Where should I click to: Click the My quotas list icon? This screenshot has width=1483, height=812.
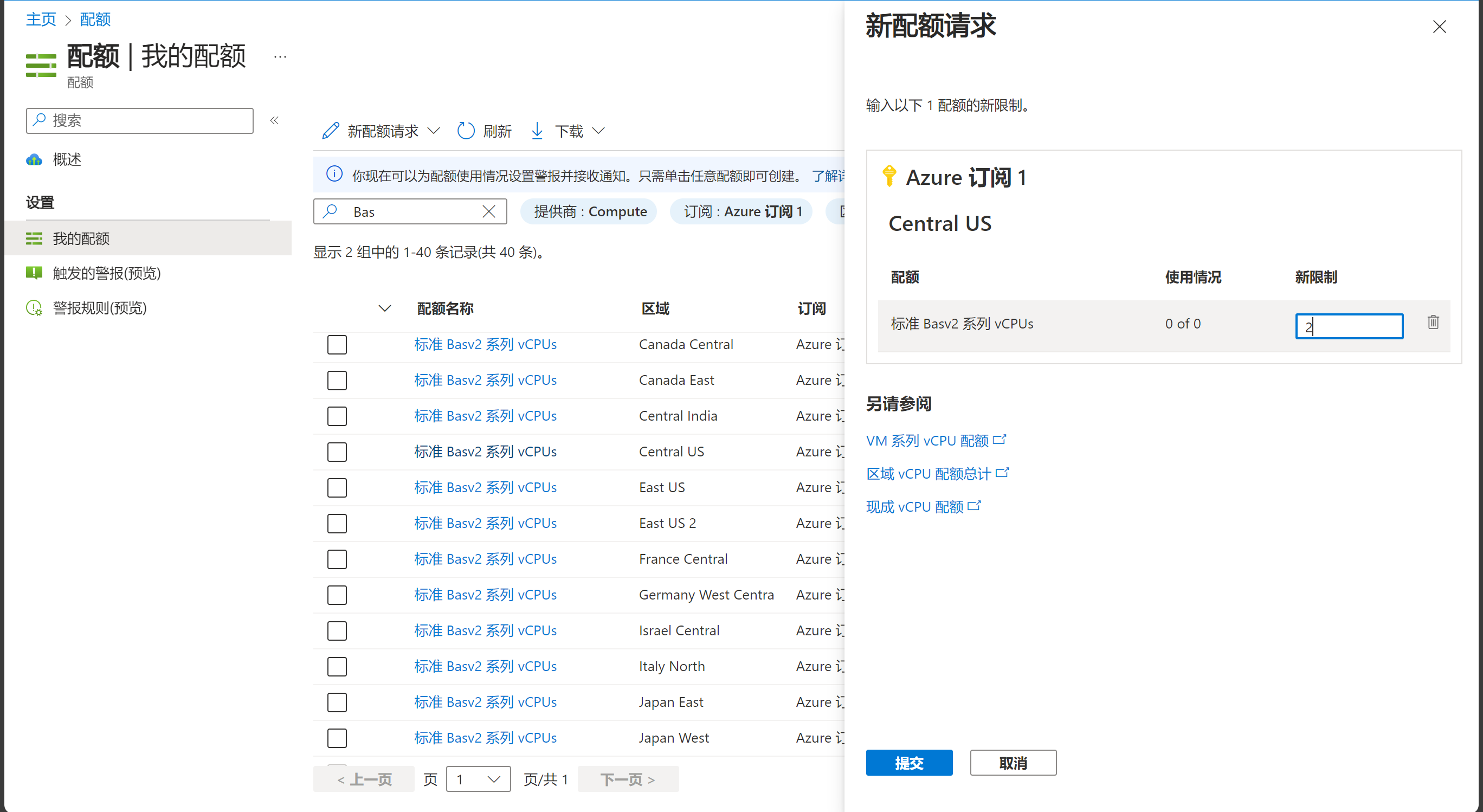tap(34, 239)
